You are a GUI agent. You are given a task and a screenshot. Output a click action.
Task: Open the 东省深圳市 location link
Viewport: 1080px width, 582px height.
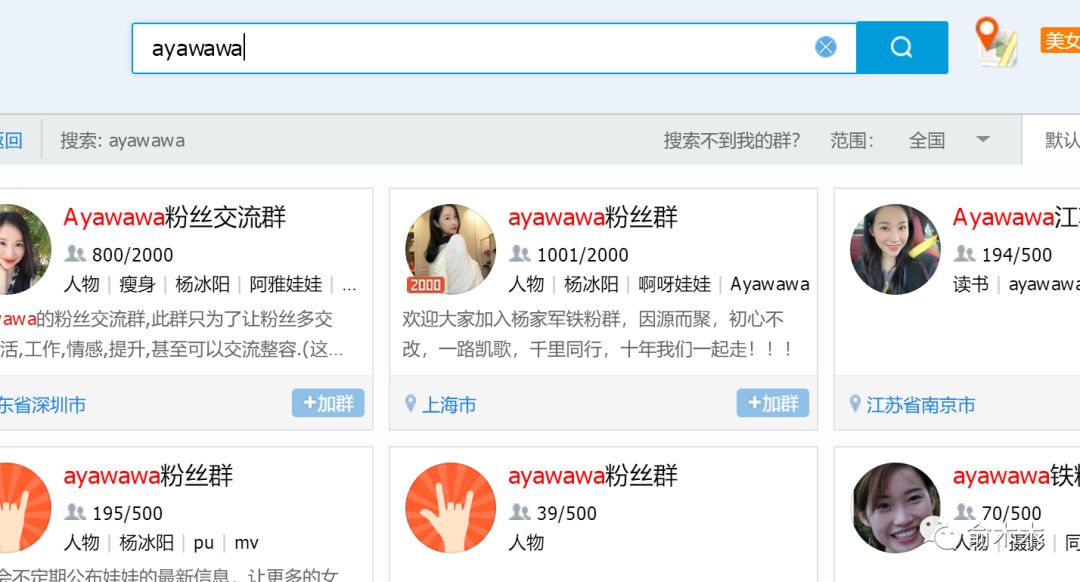[43, 404]
